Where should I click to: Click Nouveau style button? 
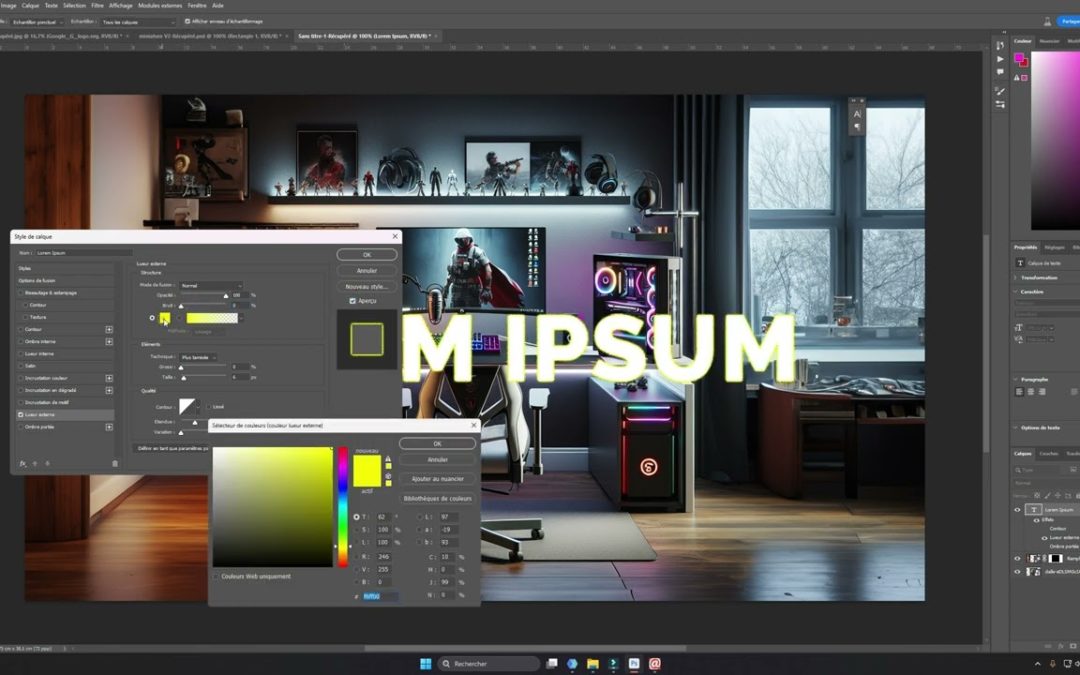tap(366, 287)
